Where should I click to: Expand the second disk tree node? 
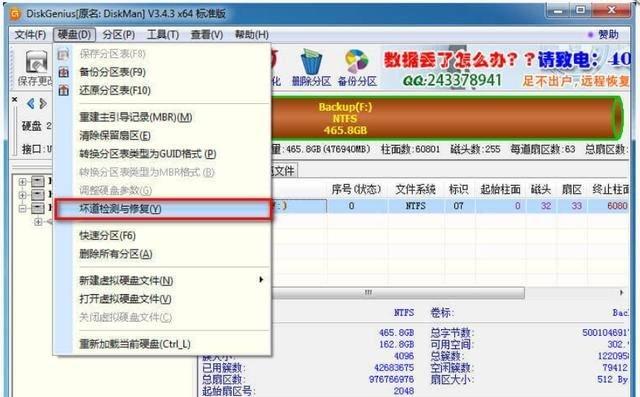pyautogui.click(x=22, y=195)
